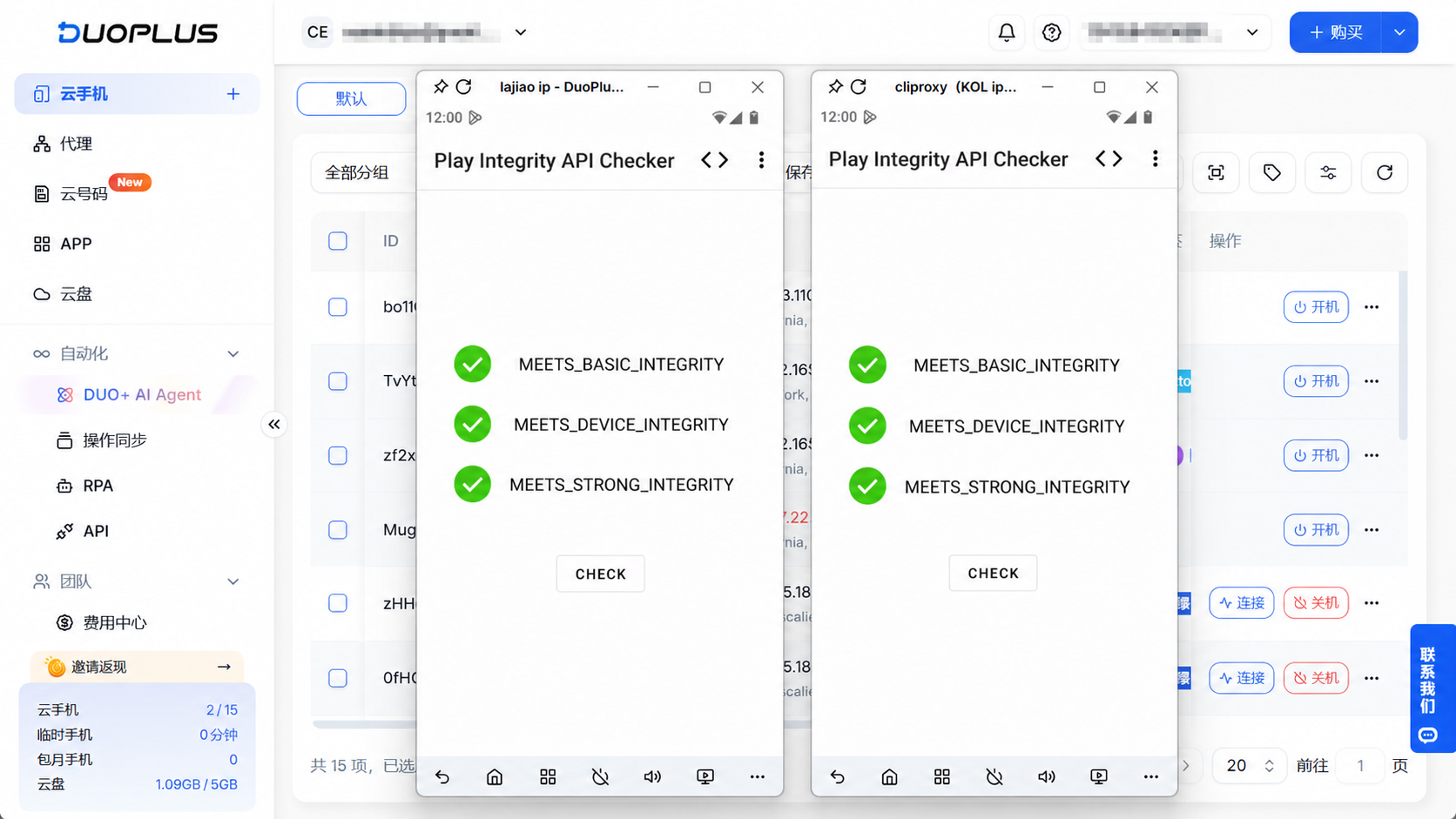Open overflow menu in cliproxy checker
This screenshot has height=819, width=1456.
tap(1155, 158)
